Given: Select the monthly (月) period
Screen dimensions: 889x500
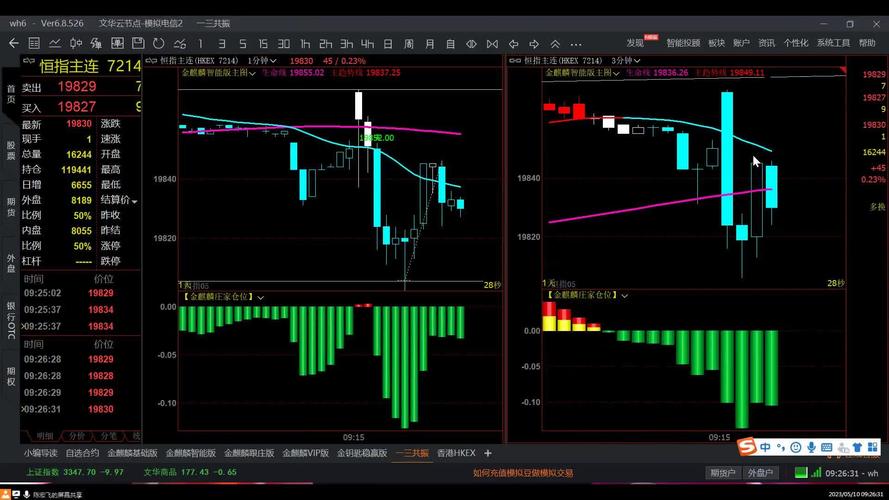Looking at the screenshot, I should coord(430,43).
